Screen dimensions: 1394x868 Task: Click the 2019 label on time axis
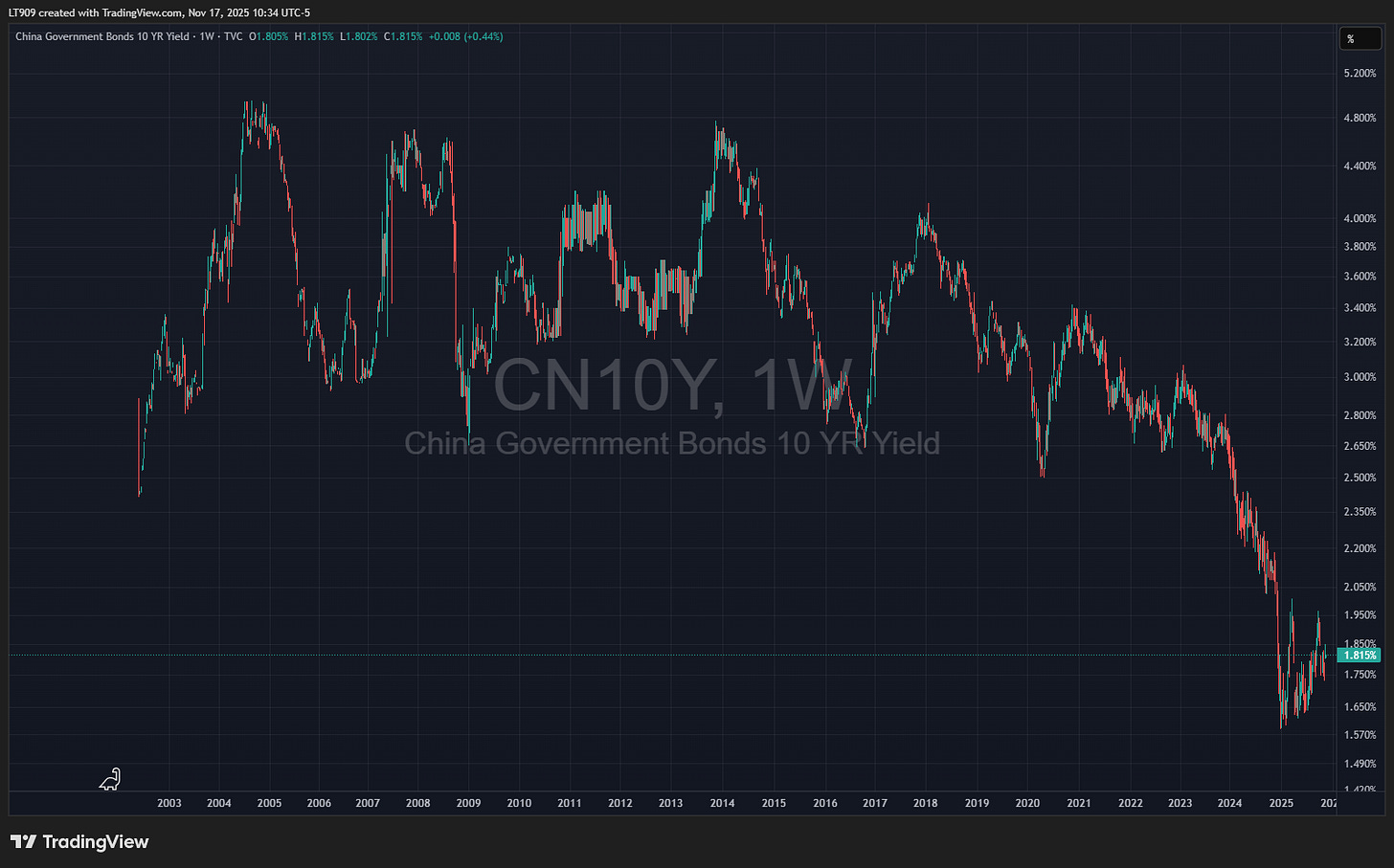coord(977,803)
